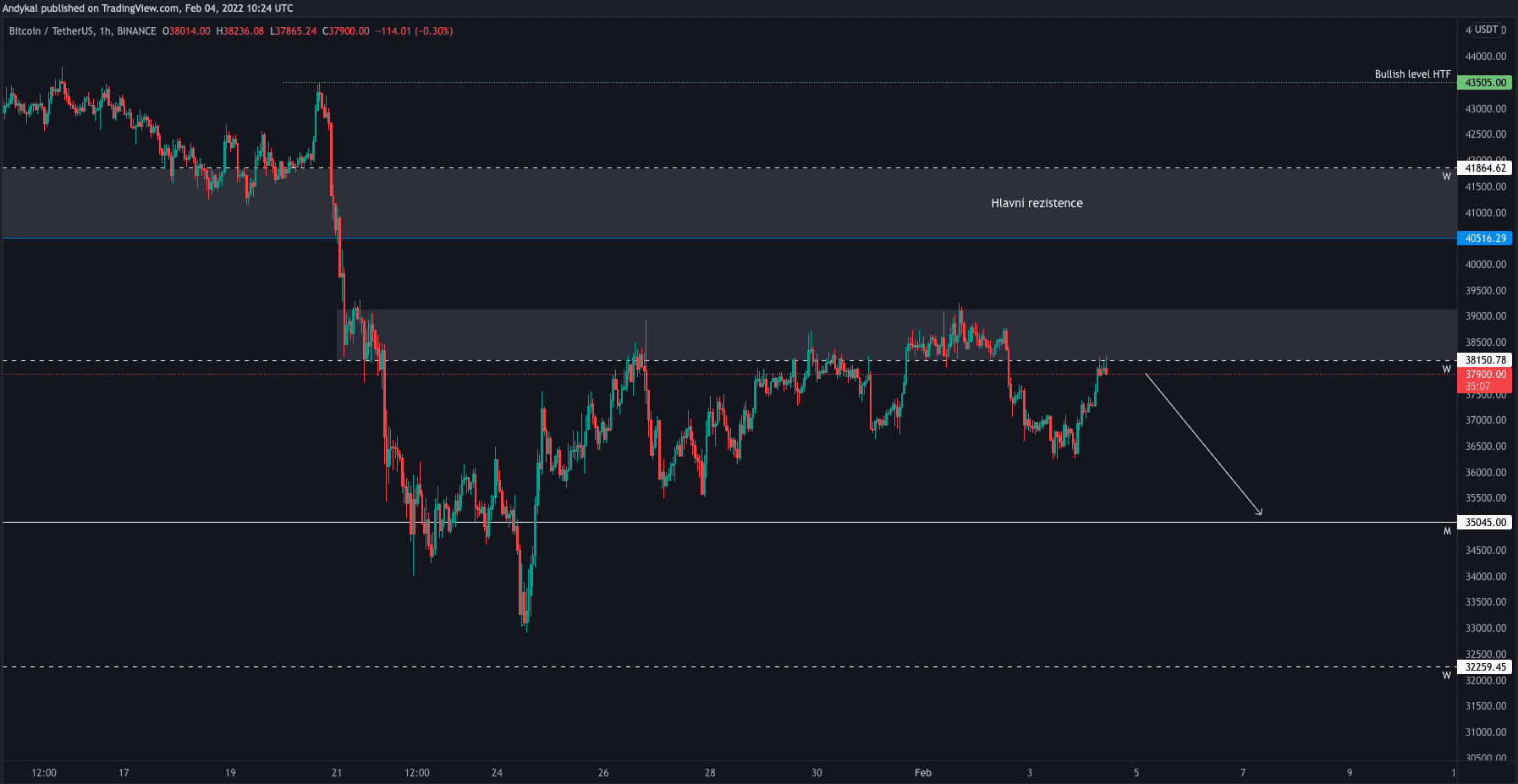Click the 24 date on time axis
Image resolution: width=1518 pixels, height=784 pixels.
click(x=497, y=773)
